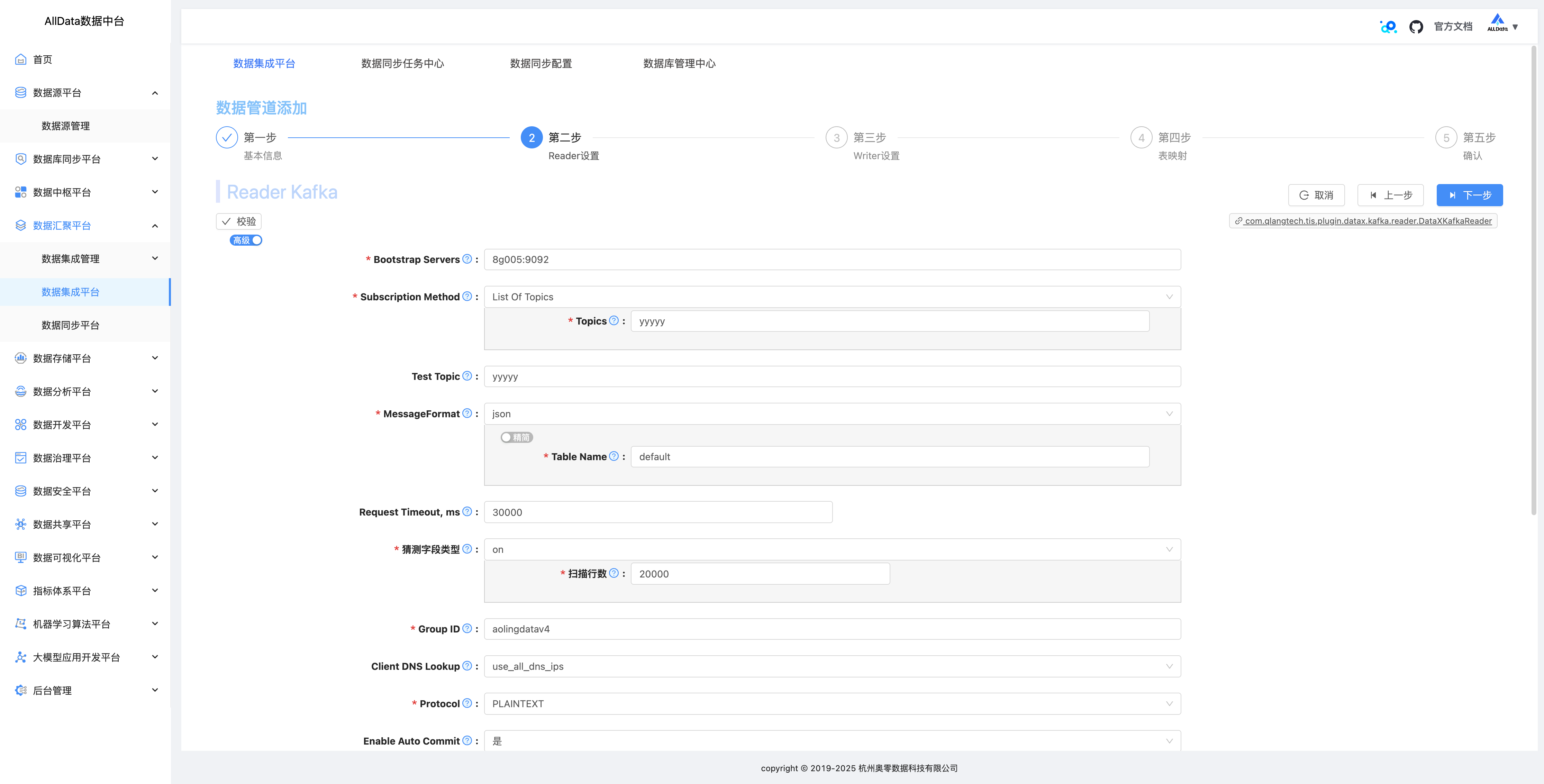The height and width of the screenshot is (784, 1544).
Task: Click step 1 第一步 checkmark circle
Action: point(227,137)
